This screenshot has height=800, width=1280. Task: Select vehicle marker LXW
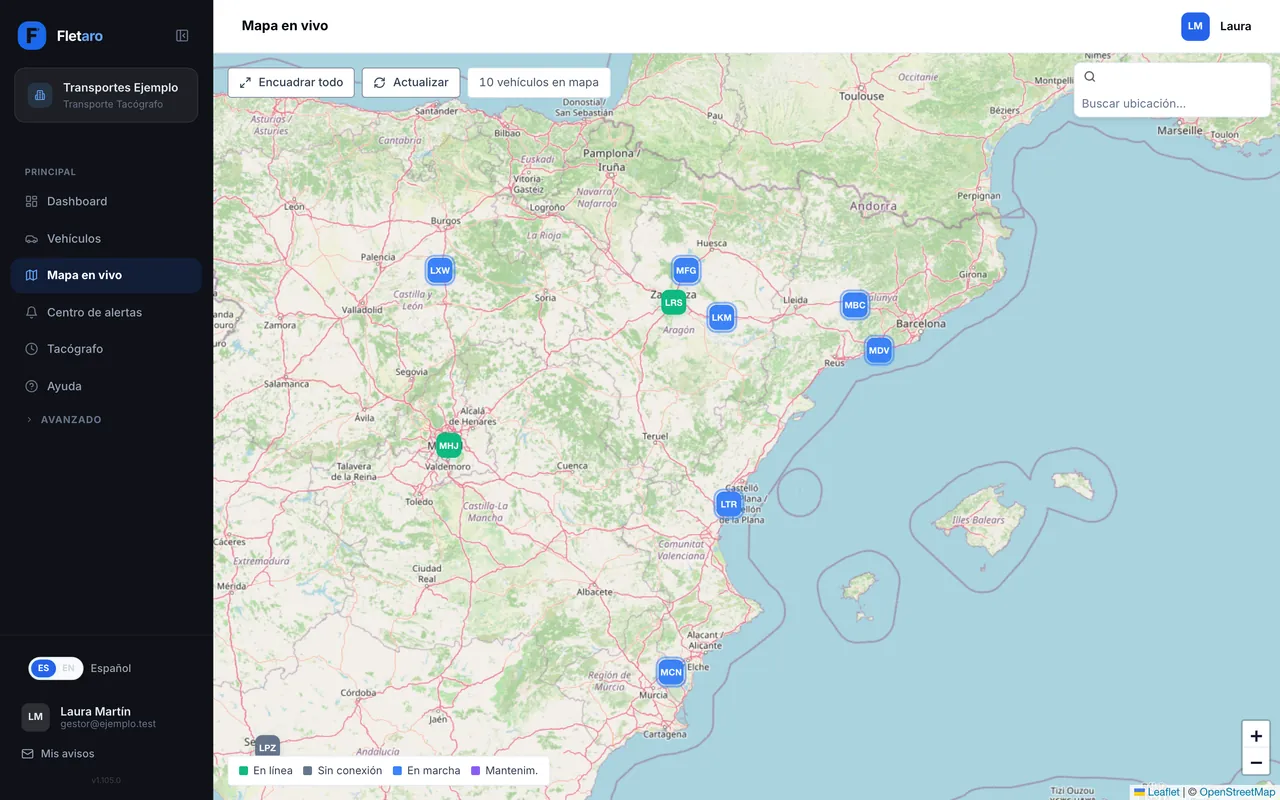click(x=440, y=270)
